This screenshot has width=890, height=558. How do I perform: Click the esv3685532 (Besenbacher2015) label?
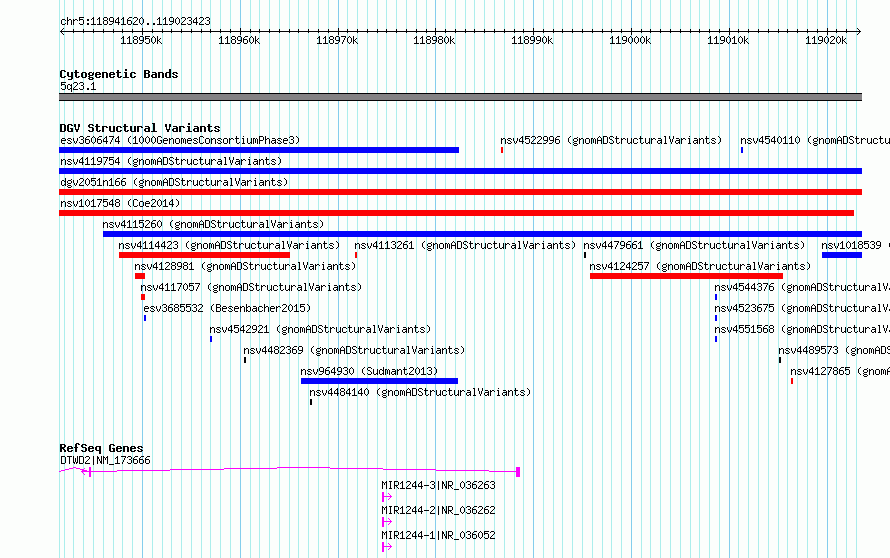(227, 308)
